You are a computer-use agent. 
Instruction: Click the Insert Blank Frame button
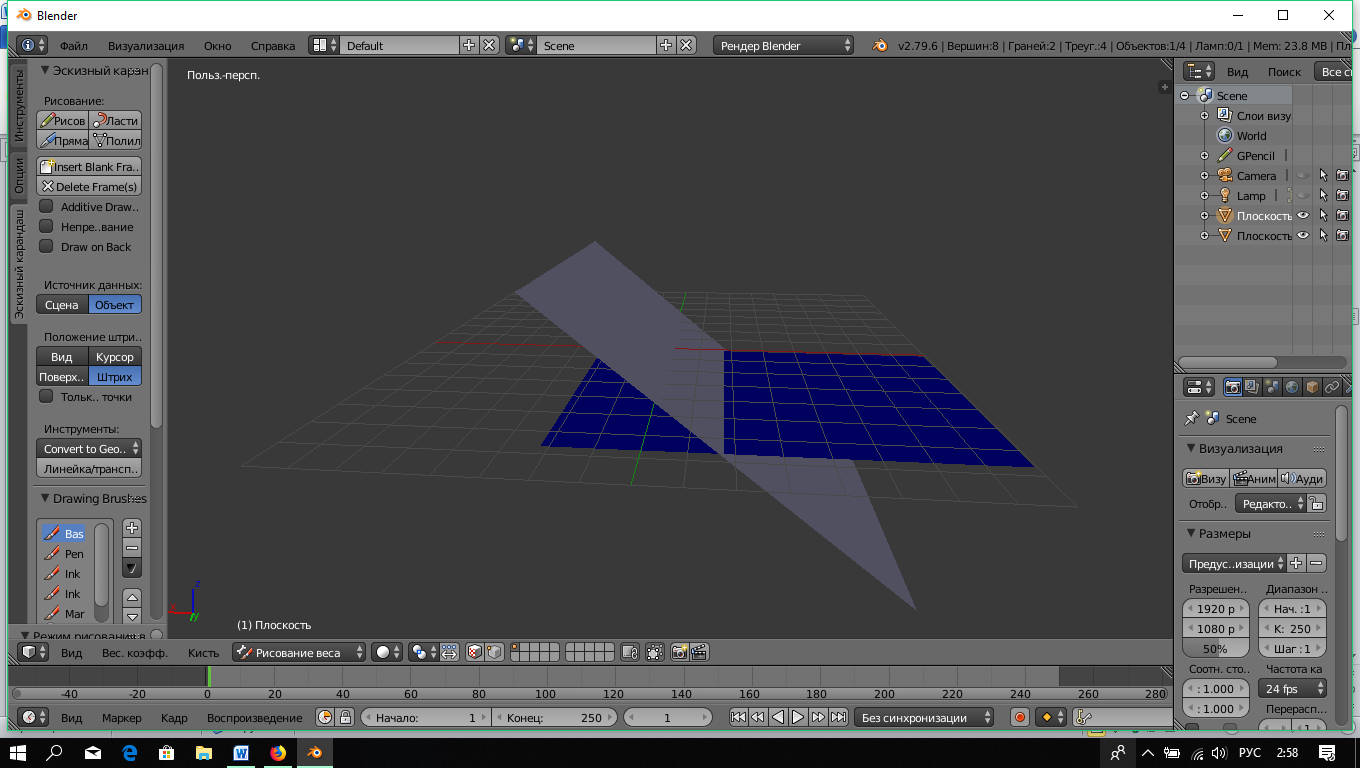tap(89, 167)
